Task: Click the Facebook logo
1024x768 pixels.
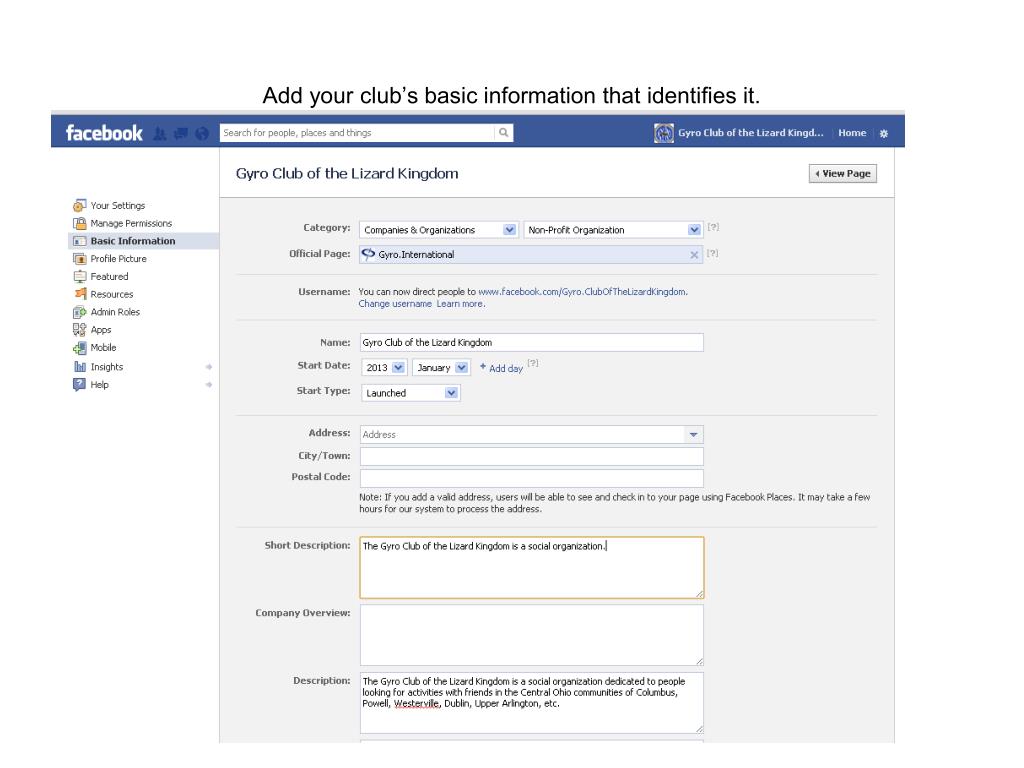Action: pos(104,133)
